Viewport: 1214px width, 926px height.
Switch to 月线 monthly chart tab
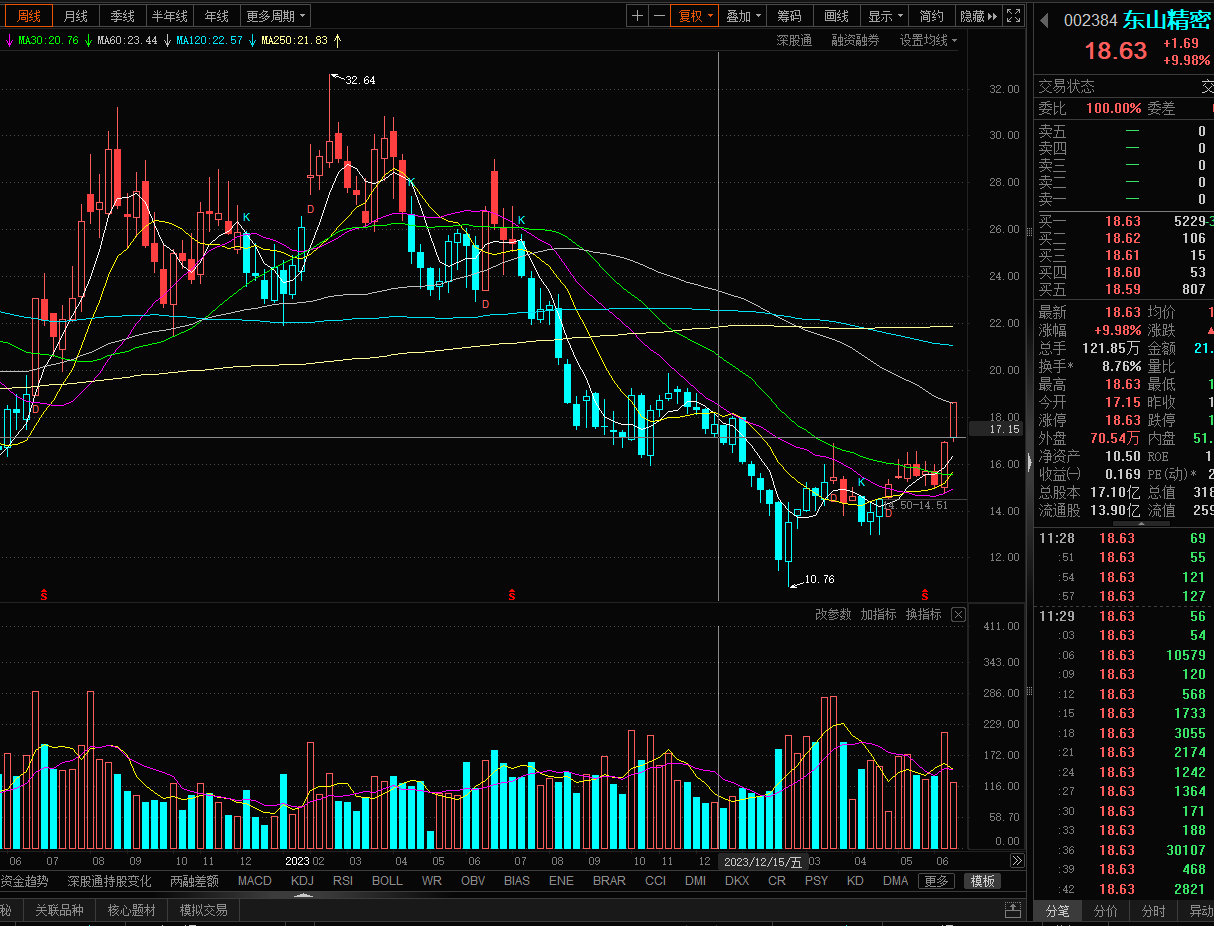[x=75, y=16]
